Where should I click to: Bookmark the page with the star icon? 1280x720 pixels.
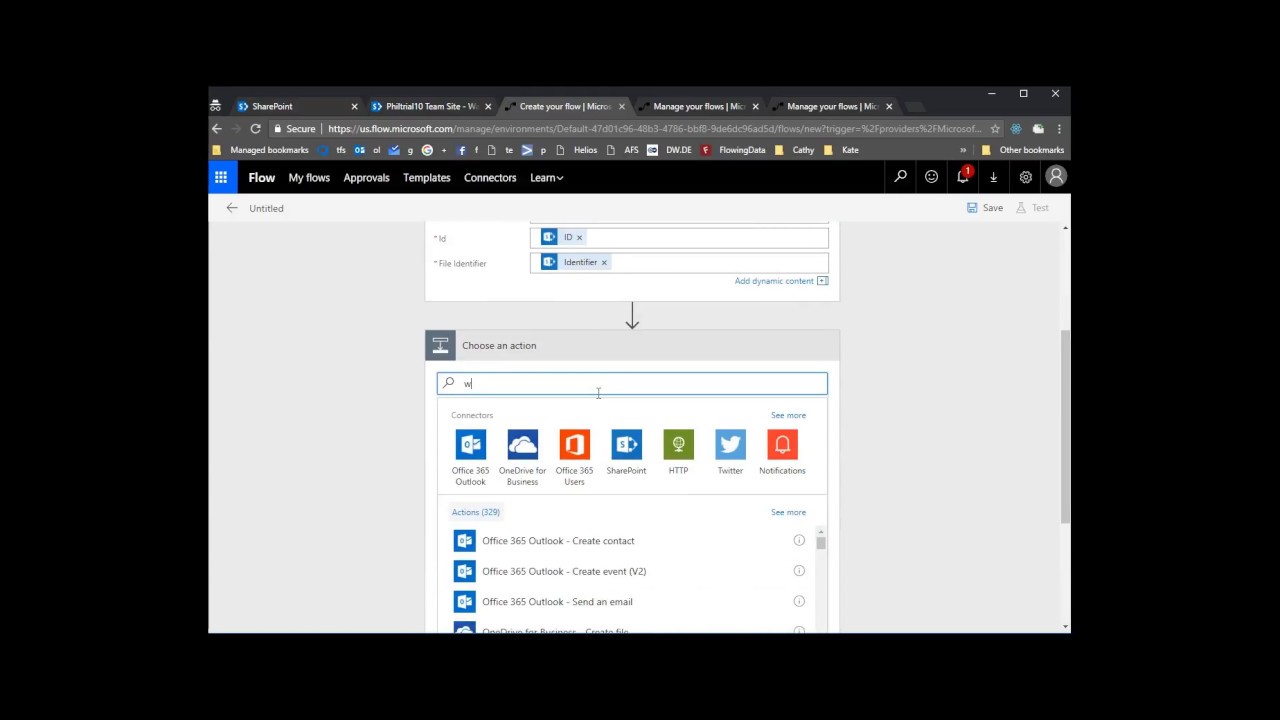coord(995,128)
